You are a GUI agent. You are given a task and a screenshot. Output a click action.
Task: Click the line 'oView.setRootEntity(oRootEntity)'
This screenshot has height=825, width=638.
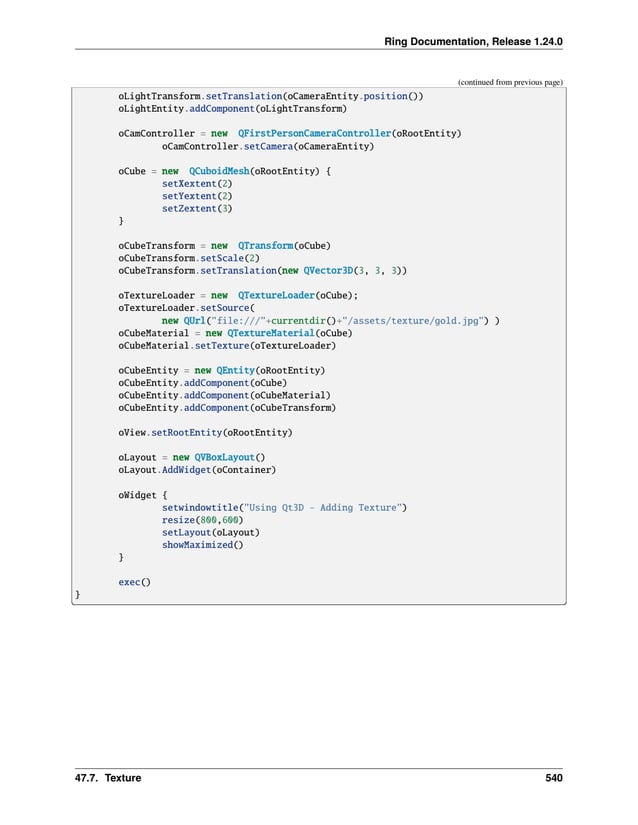point(205,432)
